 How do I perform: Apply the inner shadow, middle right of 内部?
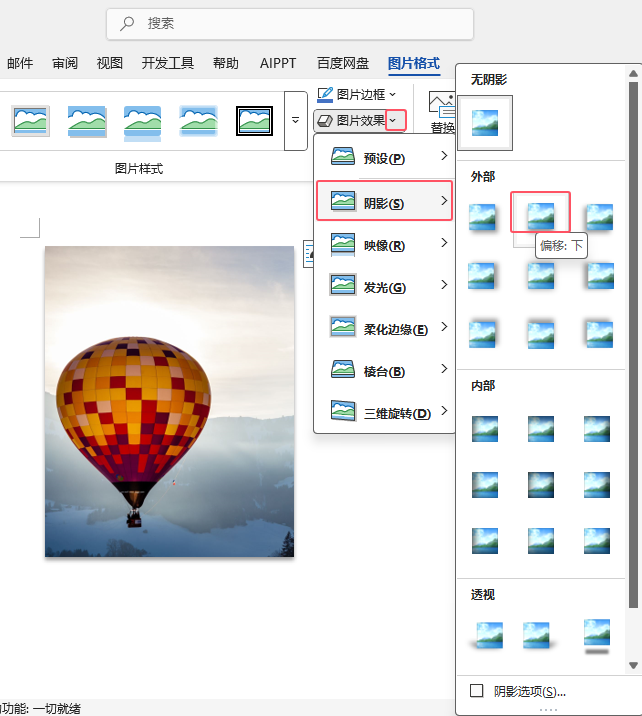point(597,485)
